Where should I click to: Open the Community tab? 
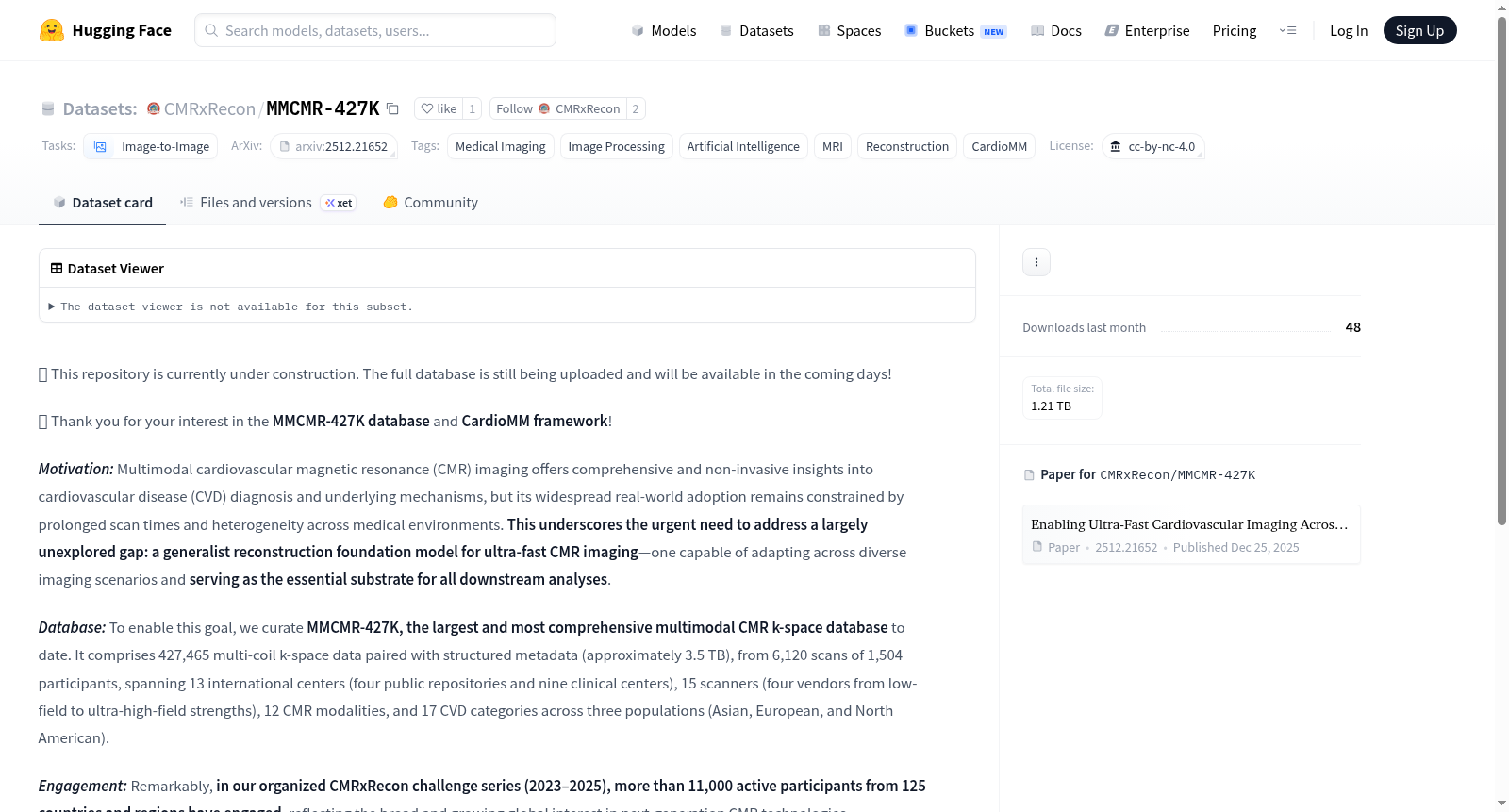click(x=430, y=203)
